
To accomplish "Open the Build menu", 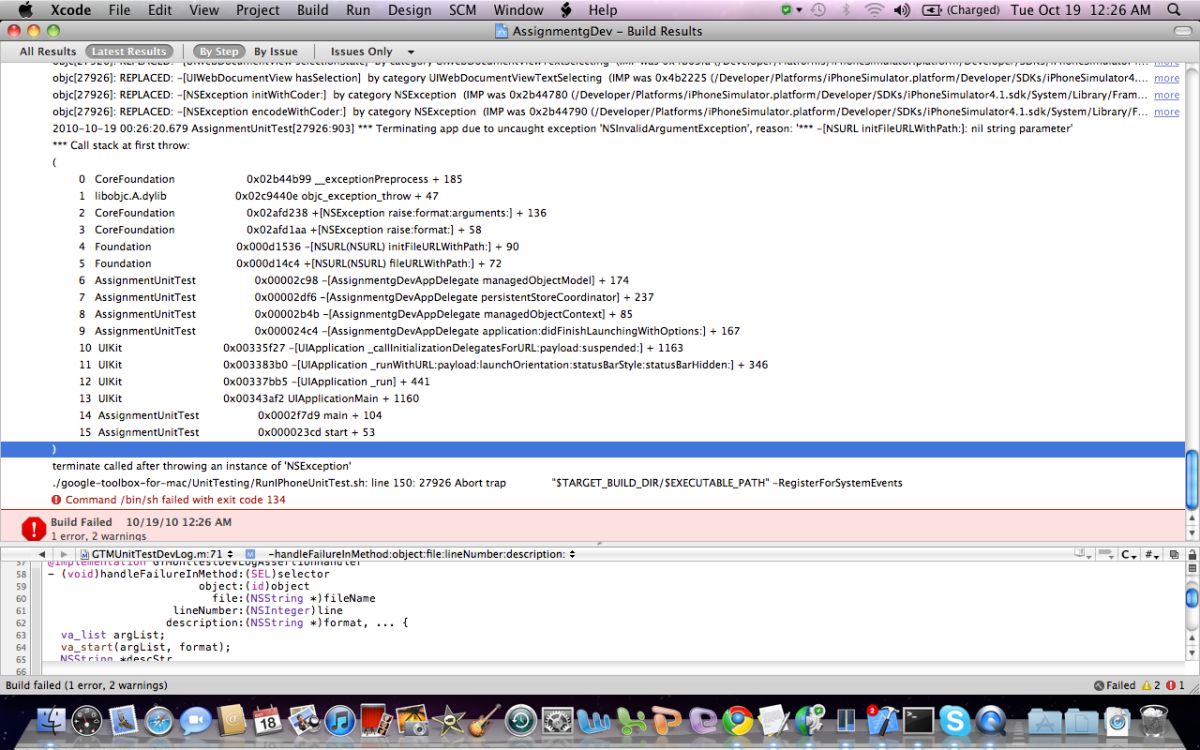I will 313,10.
